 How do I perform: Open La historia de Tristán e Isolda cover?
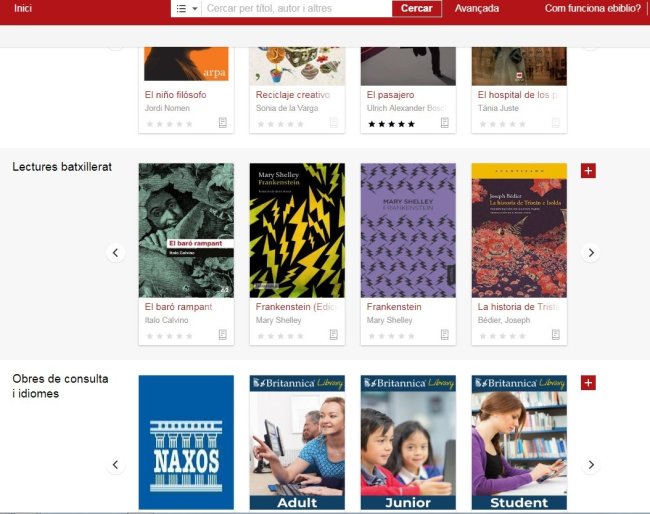(519, 230)
